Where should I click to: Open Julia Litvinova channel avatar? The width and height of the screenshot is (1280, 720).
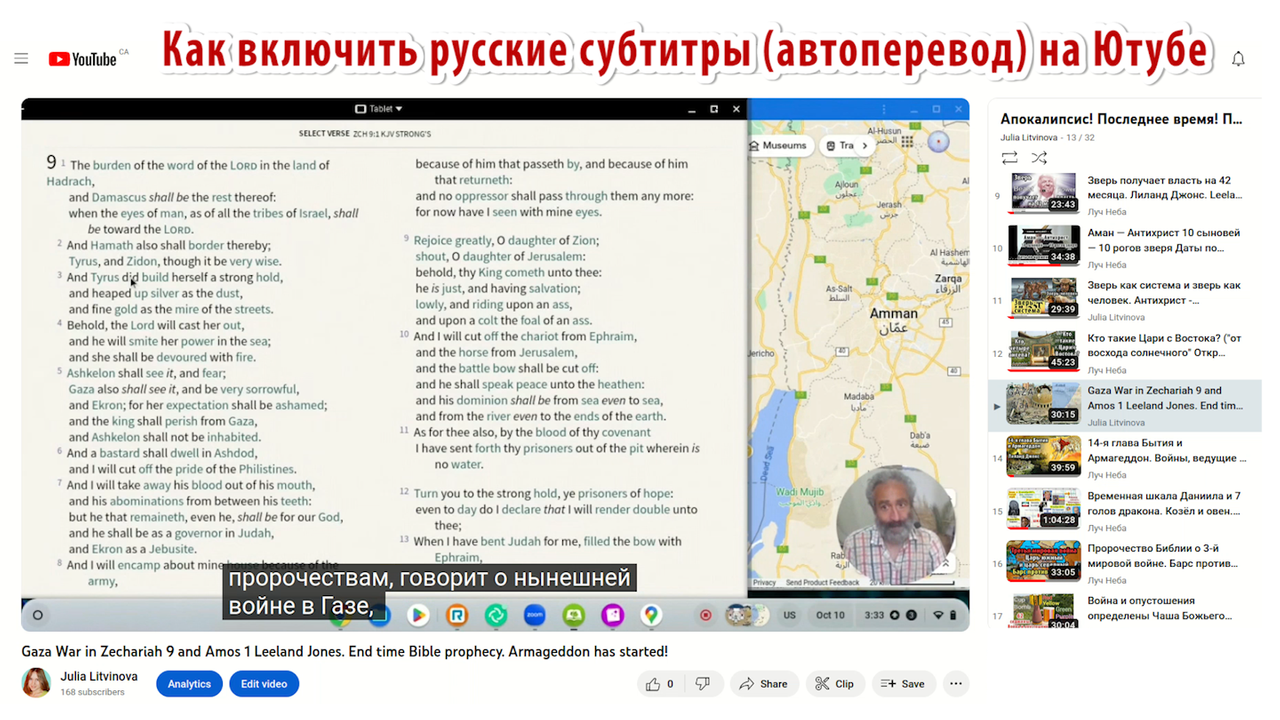coord(36,684)
